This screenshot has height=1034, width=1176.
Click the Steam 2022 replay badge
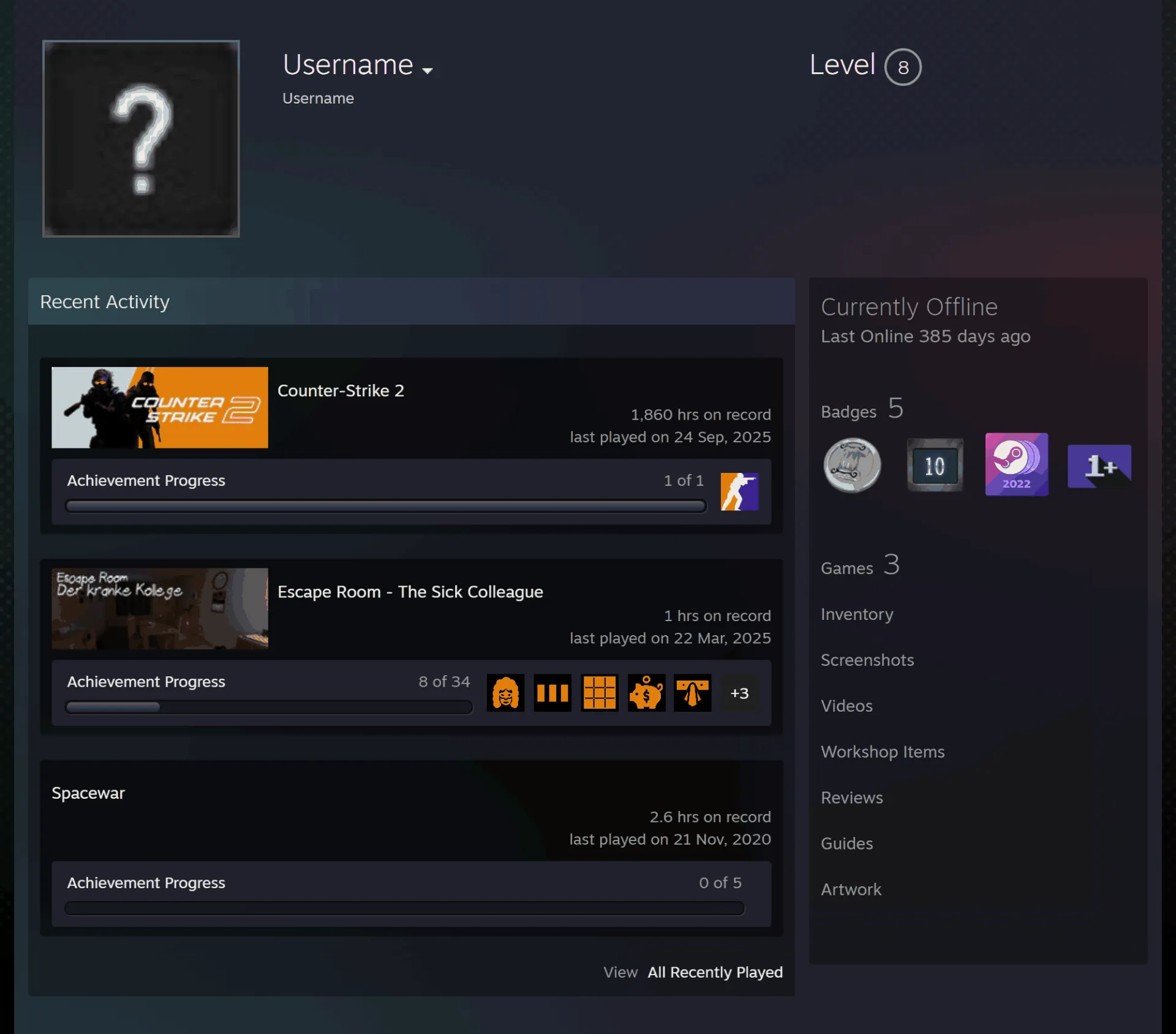1017,464
